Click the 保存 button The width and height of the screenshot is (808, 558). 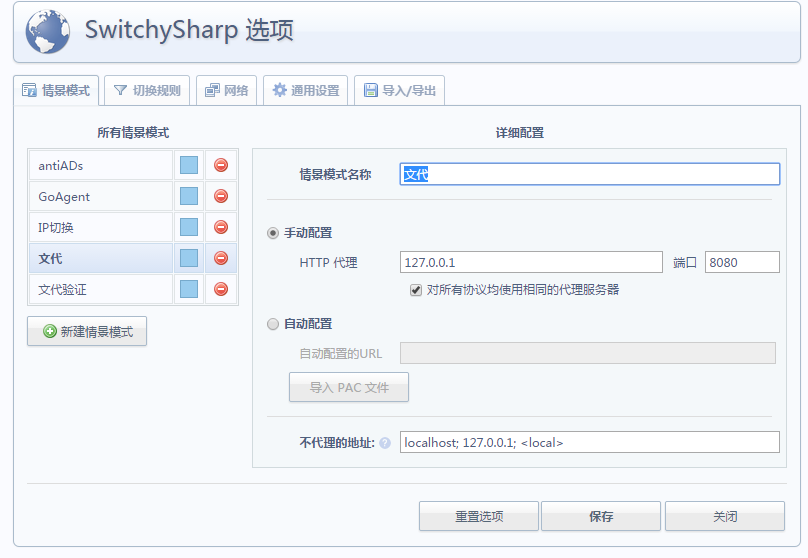pos(601,516)
